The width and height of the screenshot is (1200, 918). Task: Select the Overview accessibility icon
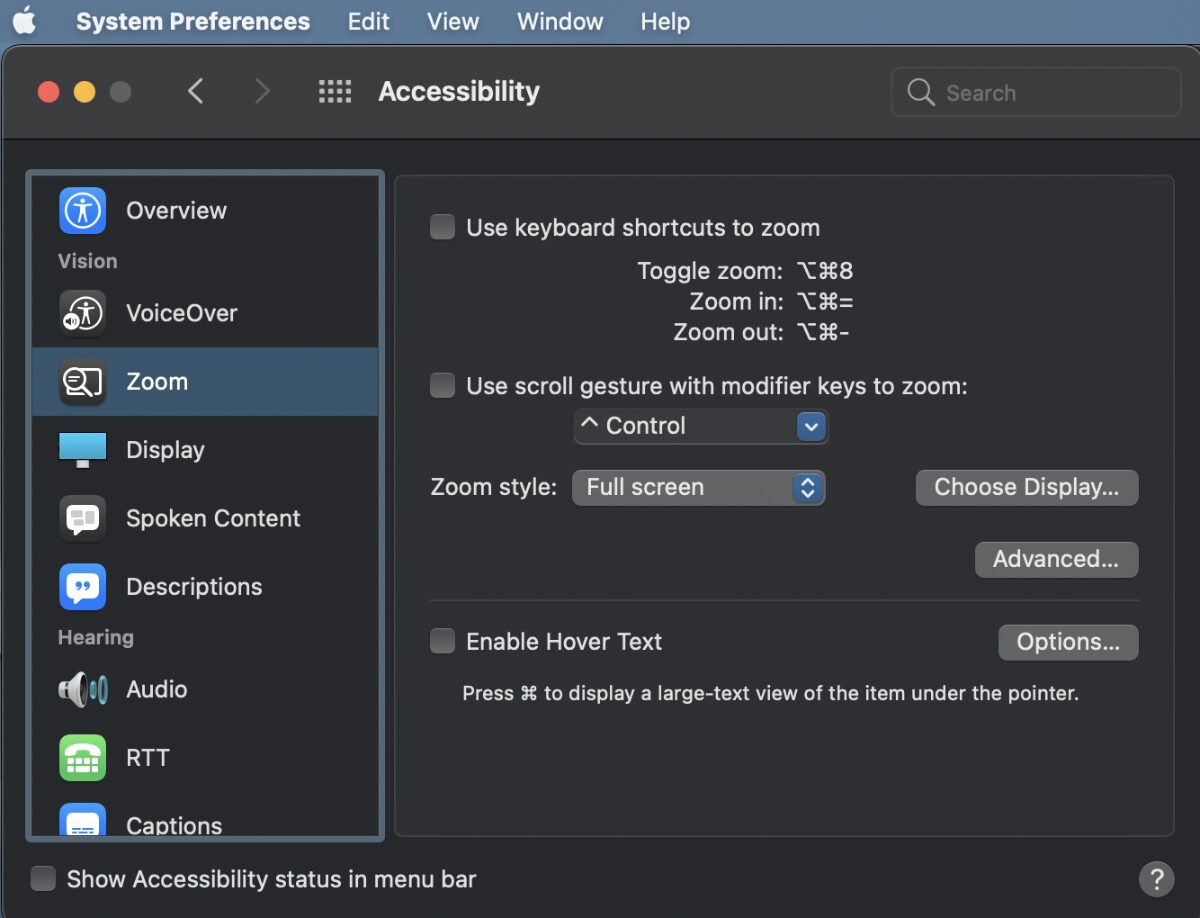click(82, 211)
